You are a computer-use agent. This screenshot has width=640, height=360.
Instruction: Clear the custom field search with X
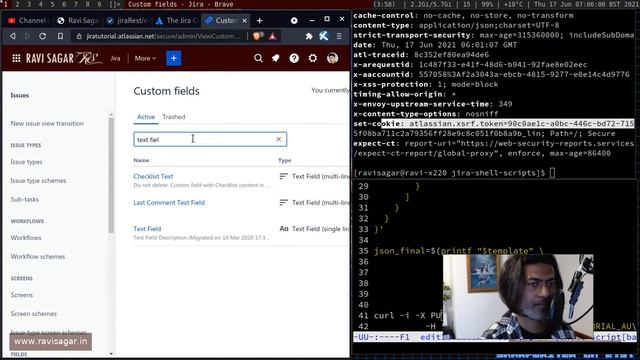pyautogui.click(x=278, y=140)
